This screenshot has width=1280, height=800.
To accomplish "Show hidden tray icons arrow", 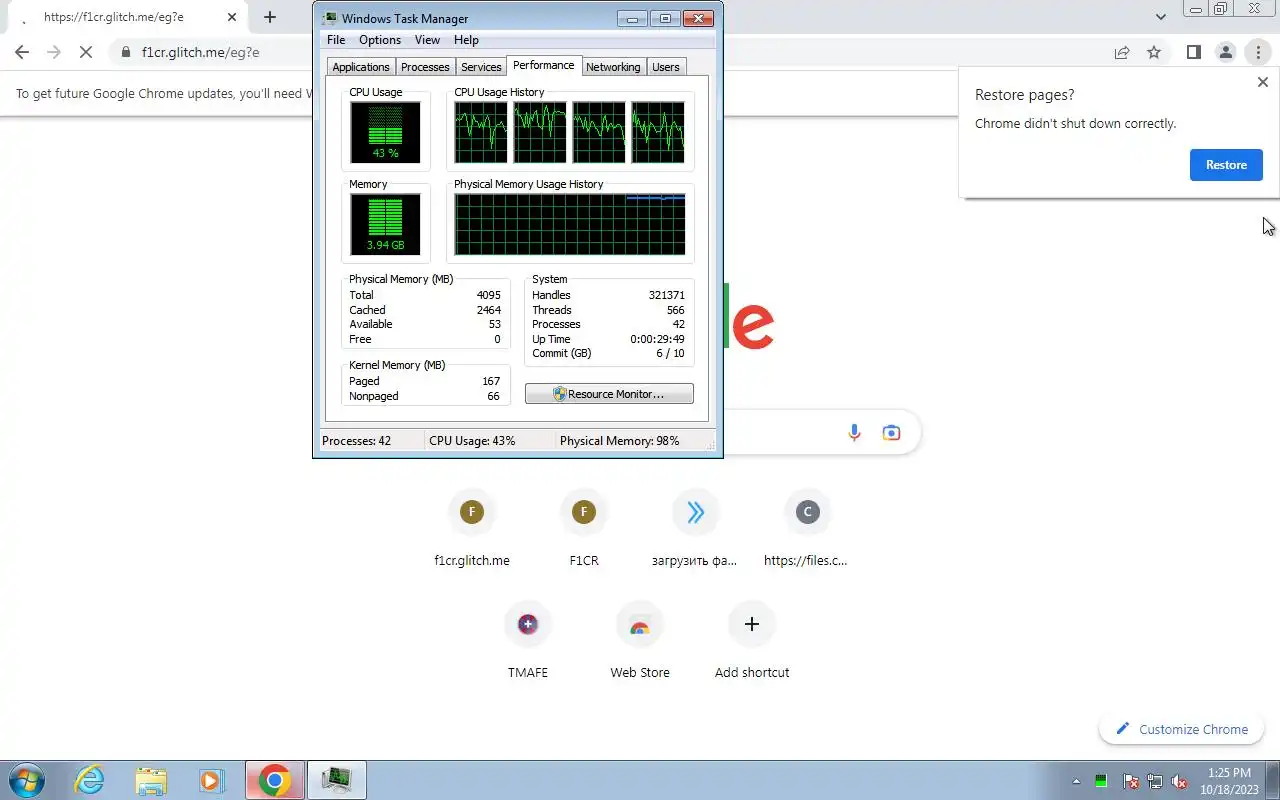I will pyautogui.click(x=1076, y=781).
